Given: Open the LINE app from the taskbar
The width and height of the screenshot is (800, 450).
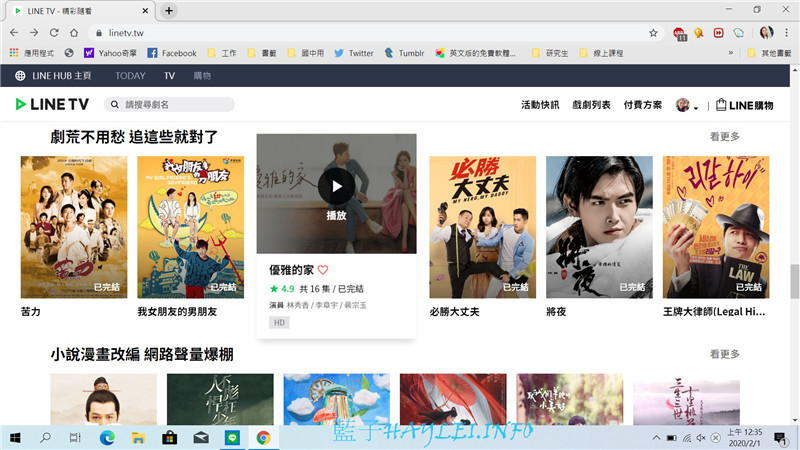Looking at the screenshot, I should pyautogui.click(x=232, y=438).
